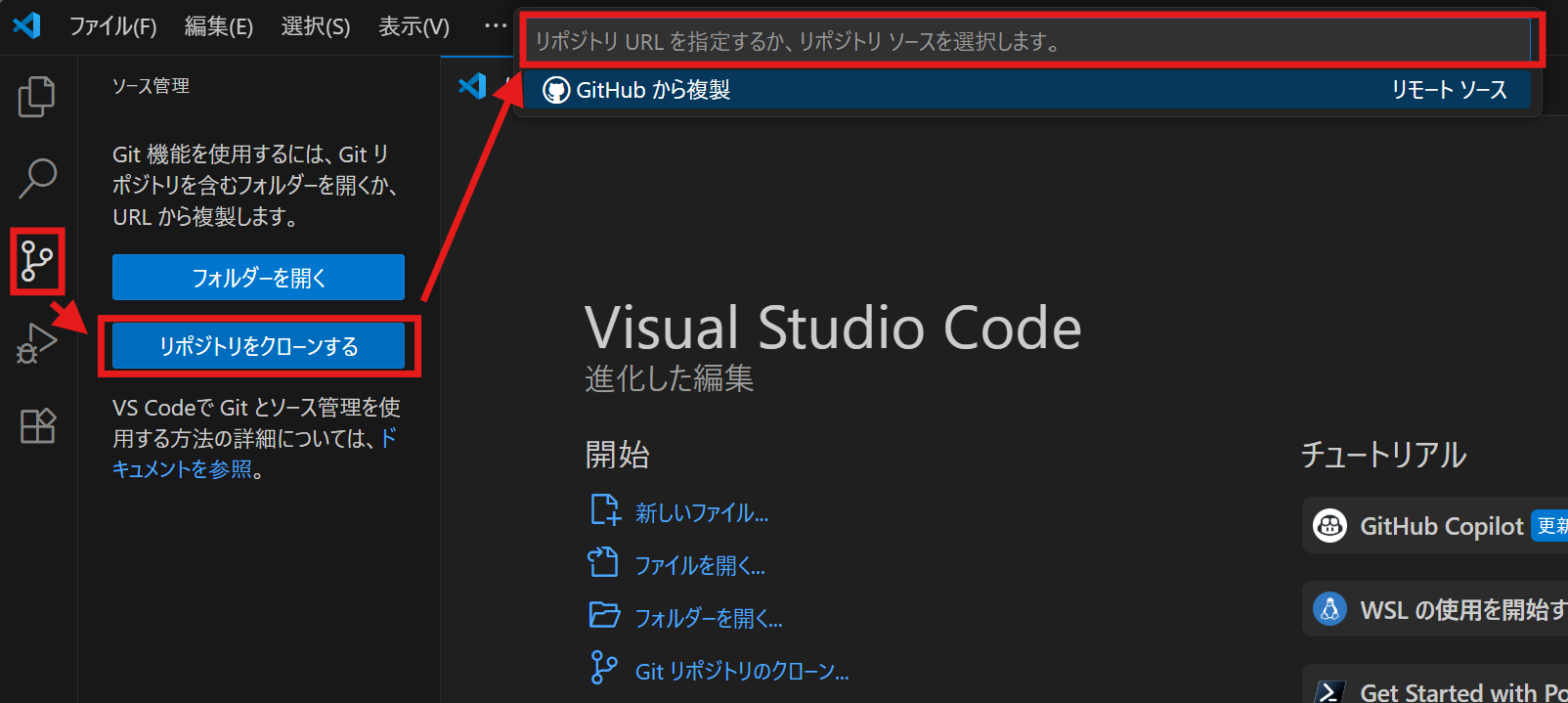Viewport: 1568px width, 703px height.
Task: Open the Get Started with PowerShell card
Action: click(x=1435, y=684)
